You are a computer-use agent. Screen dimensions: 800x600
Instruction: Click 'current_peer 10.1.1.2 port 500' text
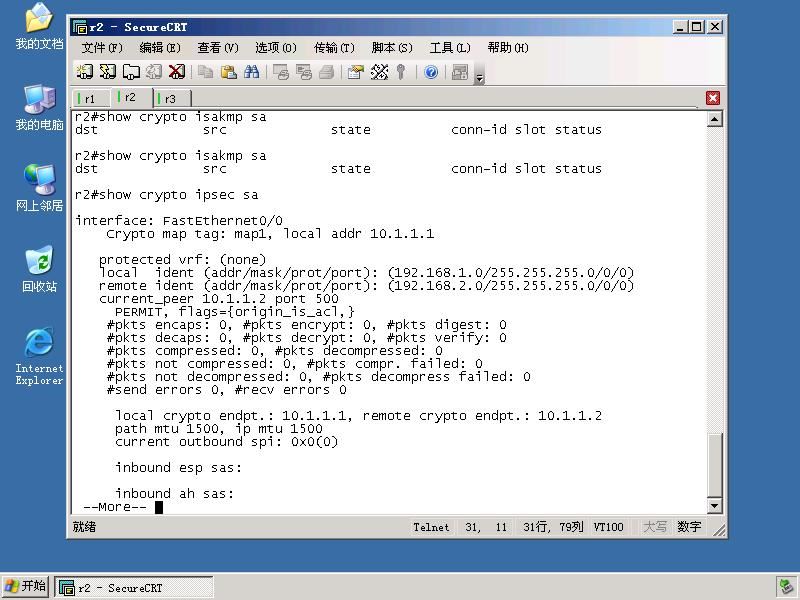click(219, 299)
